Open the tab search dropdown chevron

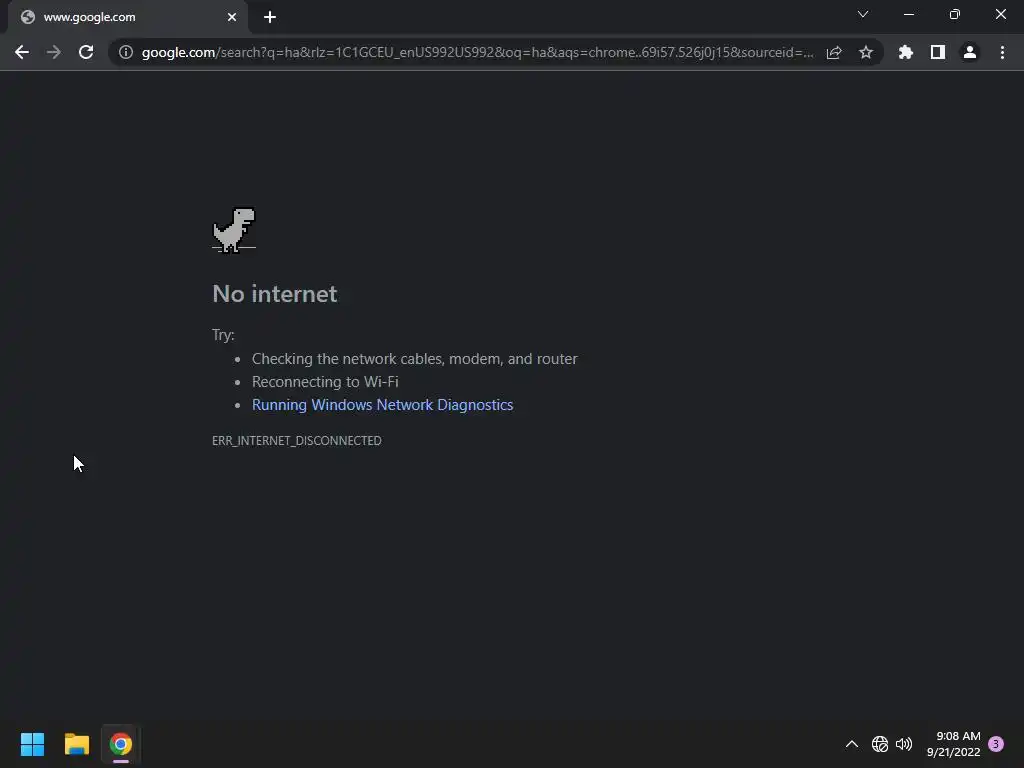point(863,14)
